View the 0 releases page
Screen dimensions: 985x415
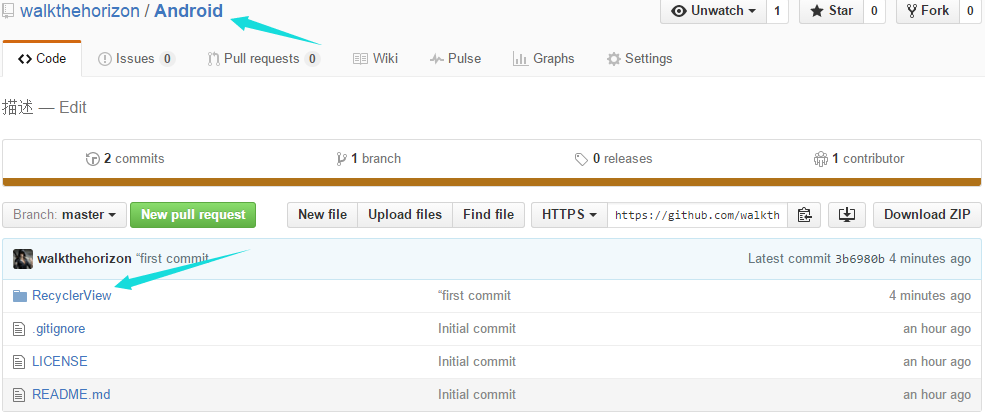click(x=614, y=159)
